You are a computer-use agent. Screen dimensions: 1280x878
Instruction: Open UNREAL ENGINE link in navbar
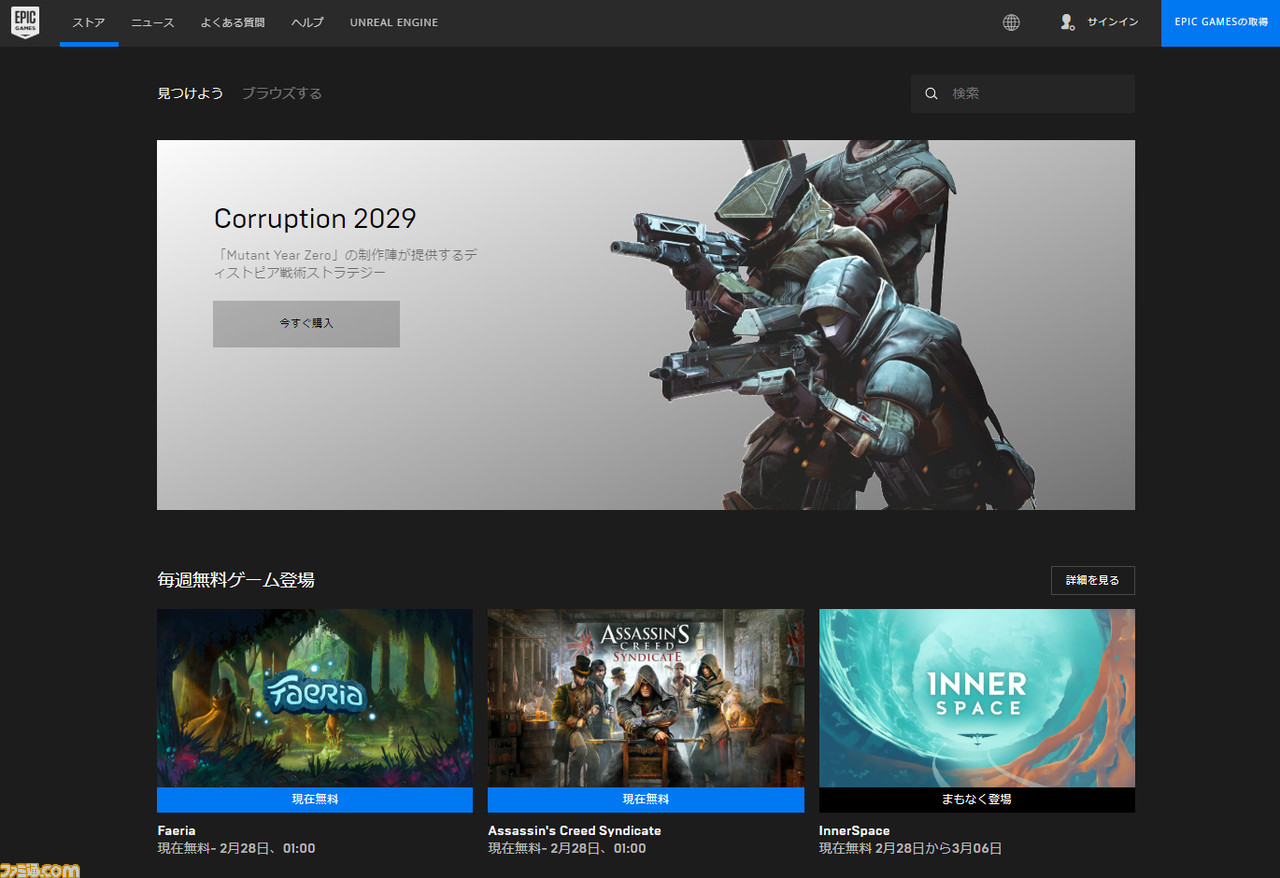click(x=394, y=22)
